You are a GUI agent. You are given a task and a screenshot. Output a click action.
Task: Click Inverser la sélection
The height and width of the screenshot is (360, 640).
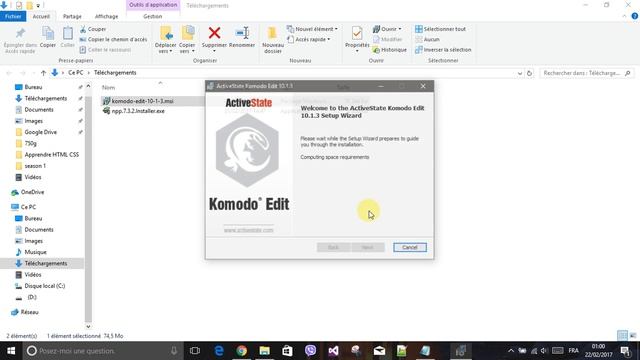(x=443, y=49)
